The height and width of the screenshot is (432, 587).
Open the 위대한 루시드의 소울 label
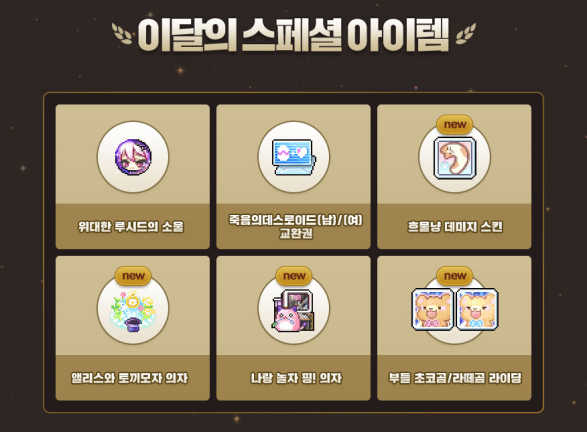[x=131, y=226]
